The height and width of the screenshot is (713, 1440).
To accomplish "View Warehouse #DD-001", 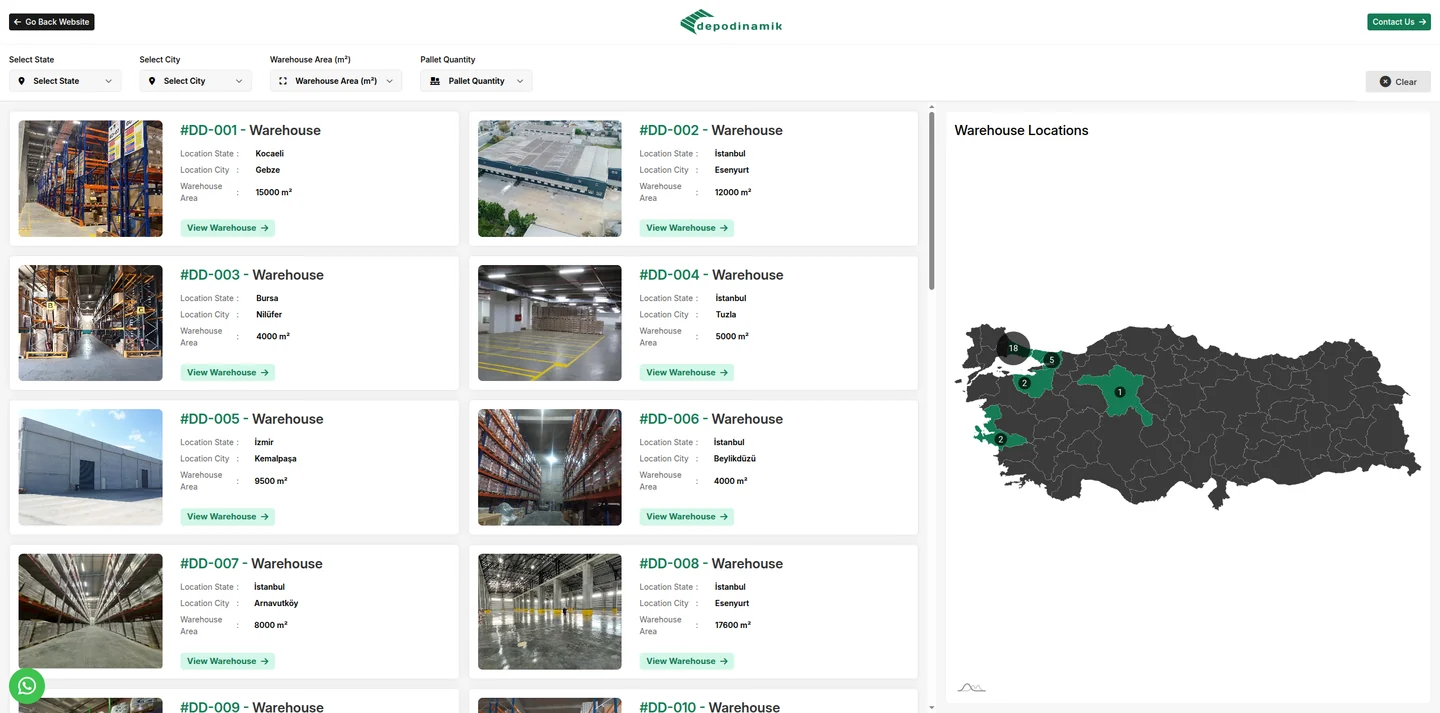I will click(228, 228).
